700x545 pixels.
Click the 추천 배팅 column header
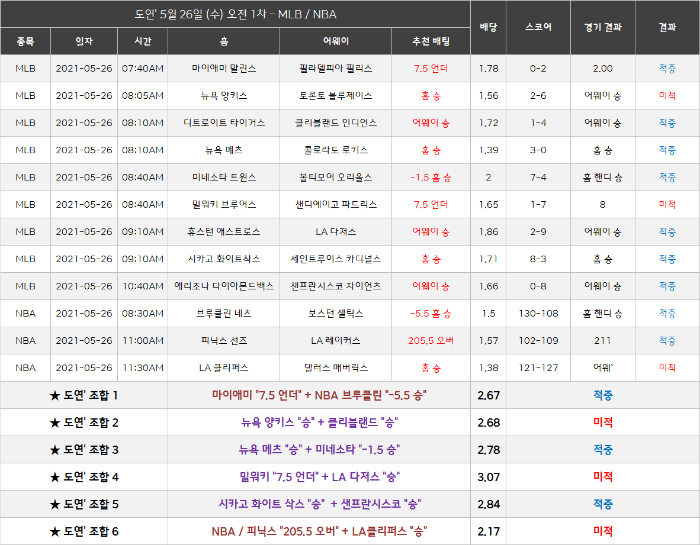tap(430, 41)
